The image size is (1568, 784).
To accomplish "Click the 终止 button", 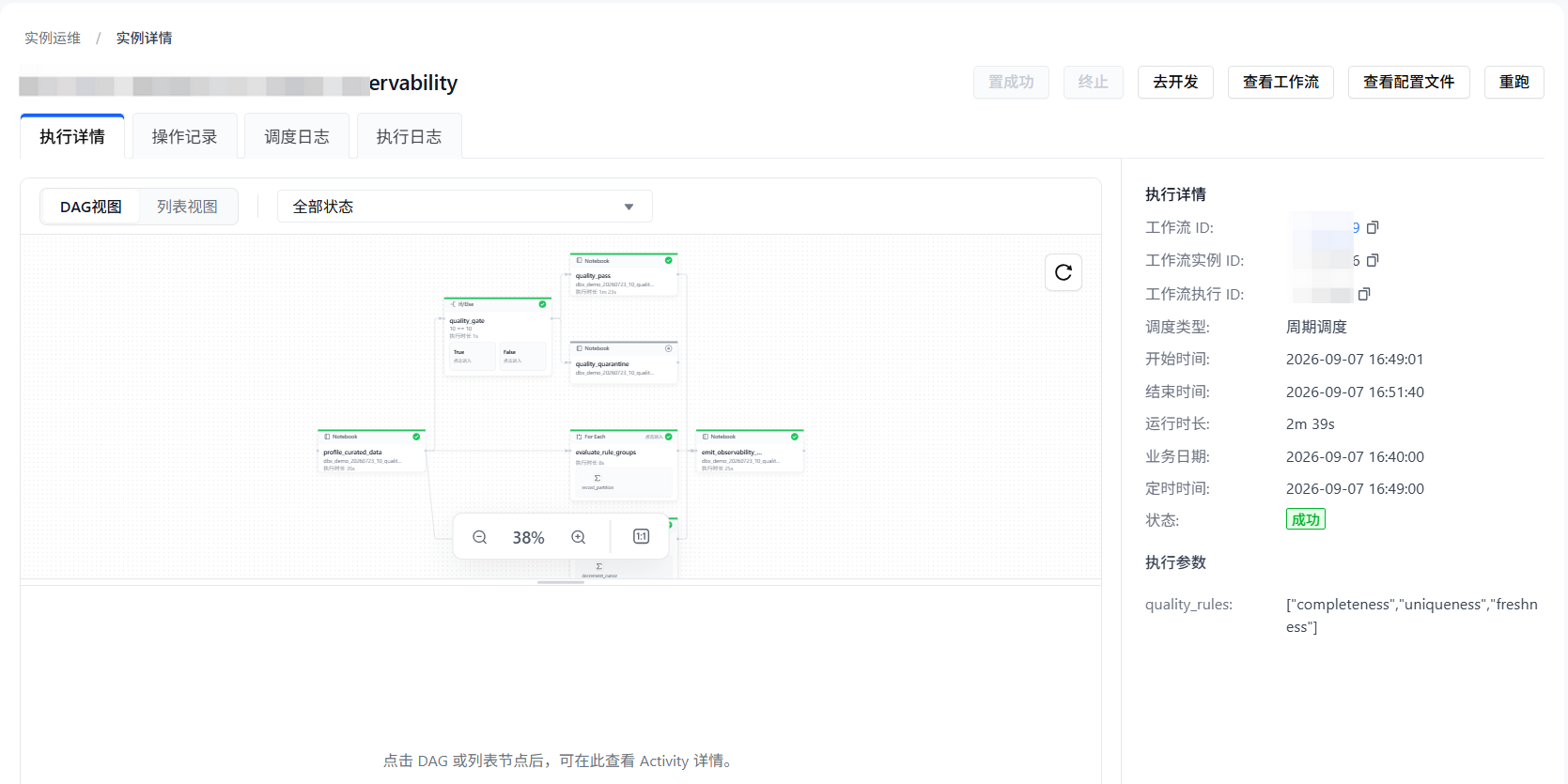I will point(1094,83).
